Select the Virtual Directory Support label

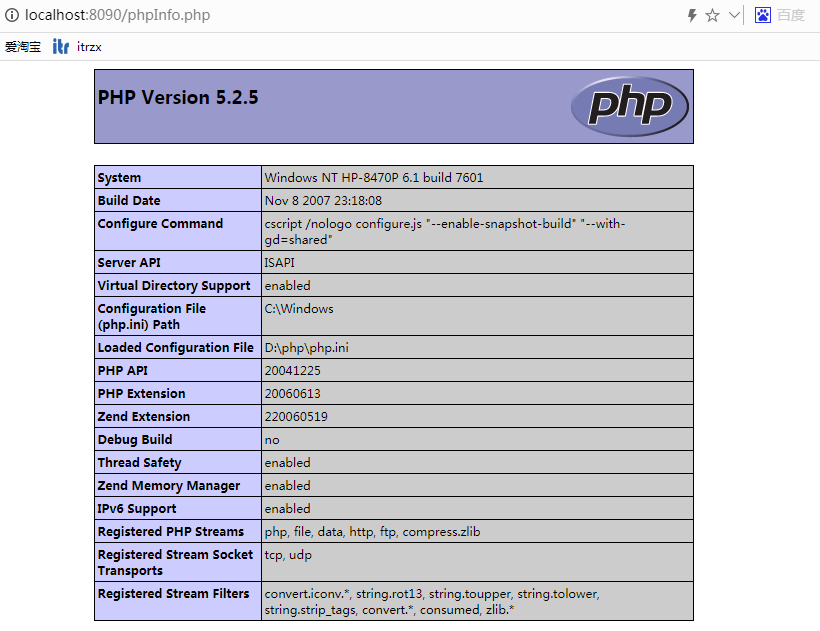click(174, 286)
